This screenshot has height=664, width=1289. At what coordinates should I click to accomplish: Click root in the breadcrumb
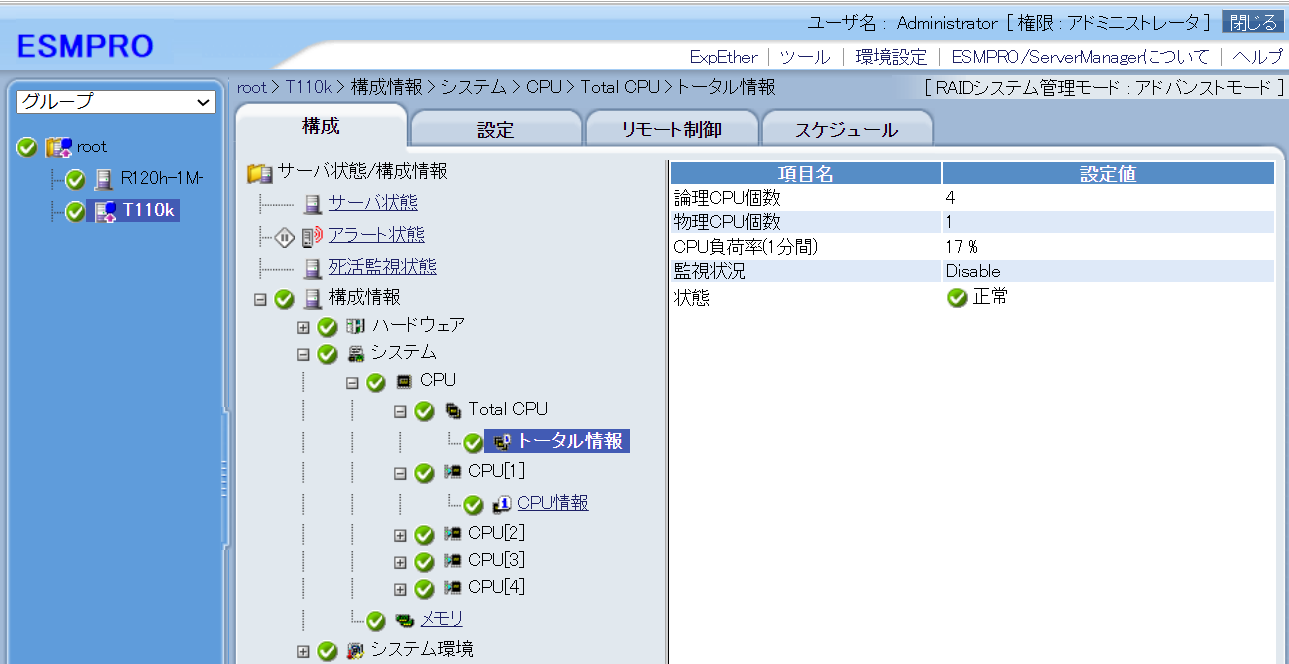tap(252, 87)
